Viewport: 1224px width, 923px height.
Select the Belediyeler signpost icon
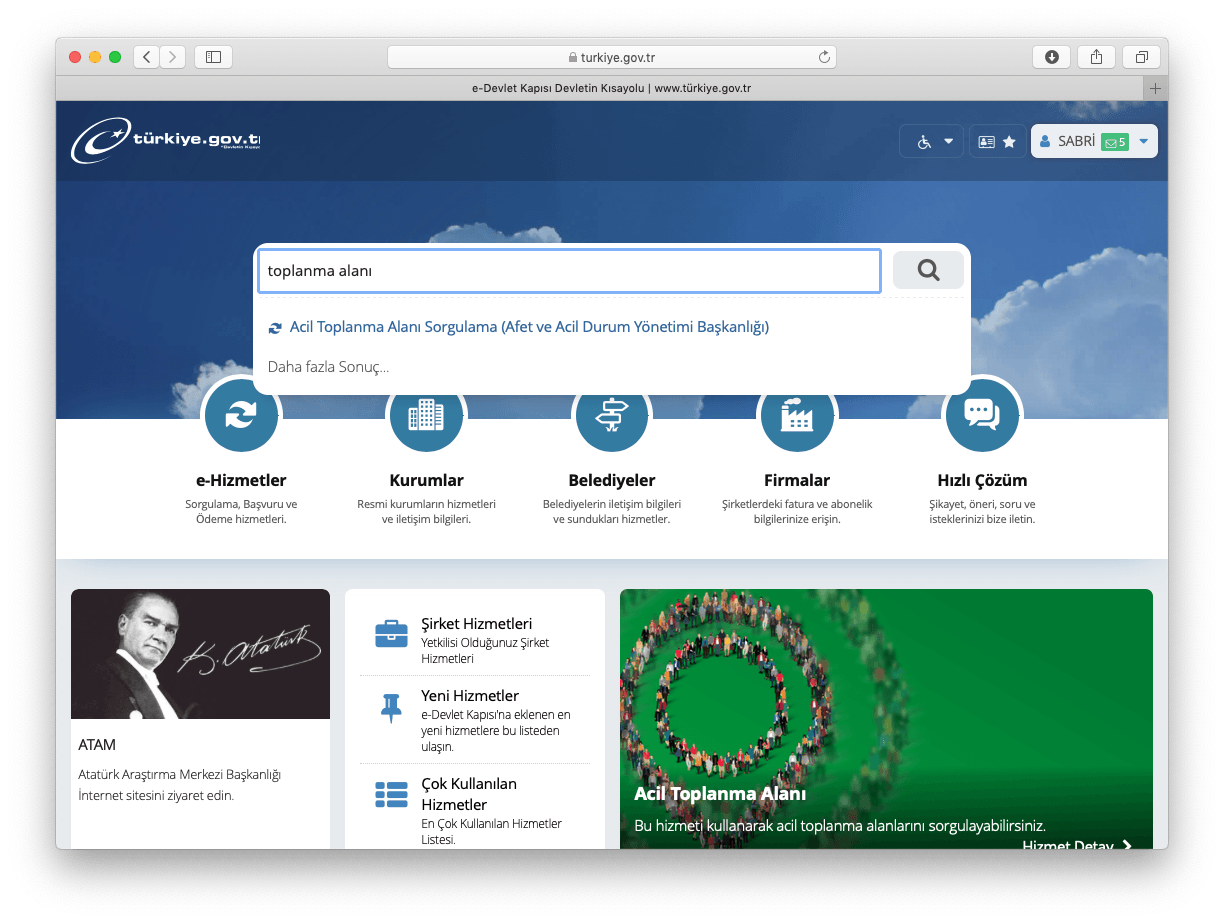point(611,416)
